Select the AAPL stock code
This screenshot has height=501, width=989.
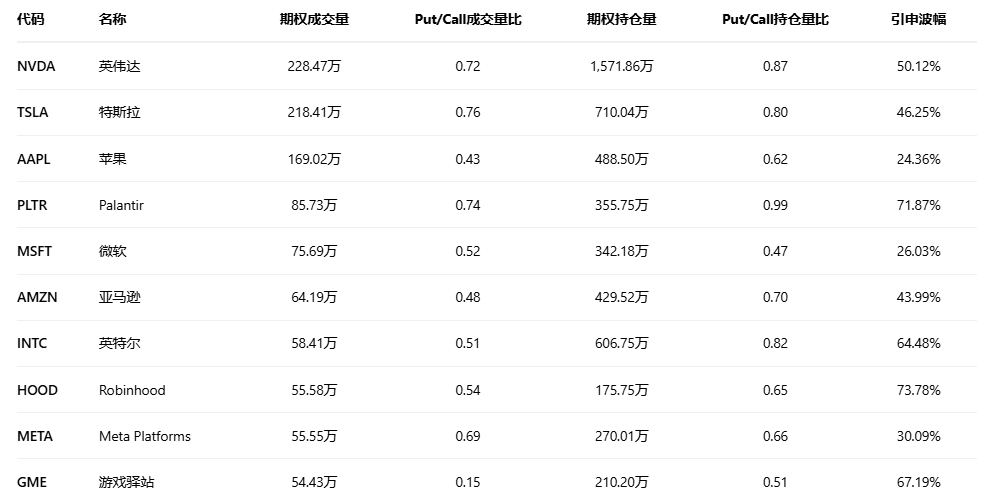(x=33, y=159)
